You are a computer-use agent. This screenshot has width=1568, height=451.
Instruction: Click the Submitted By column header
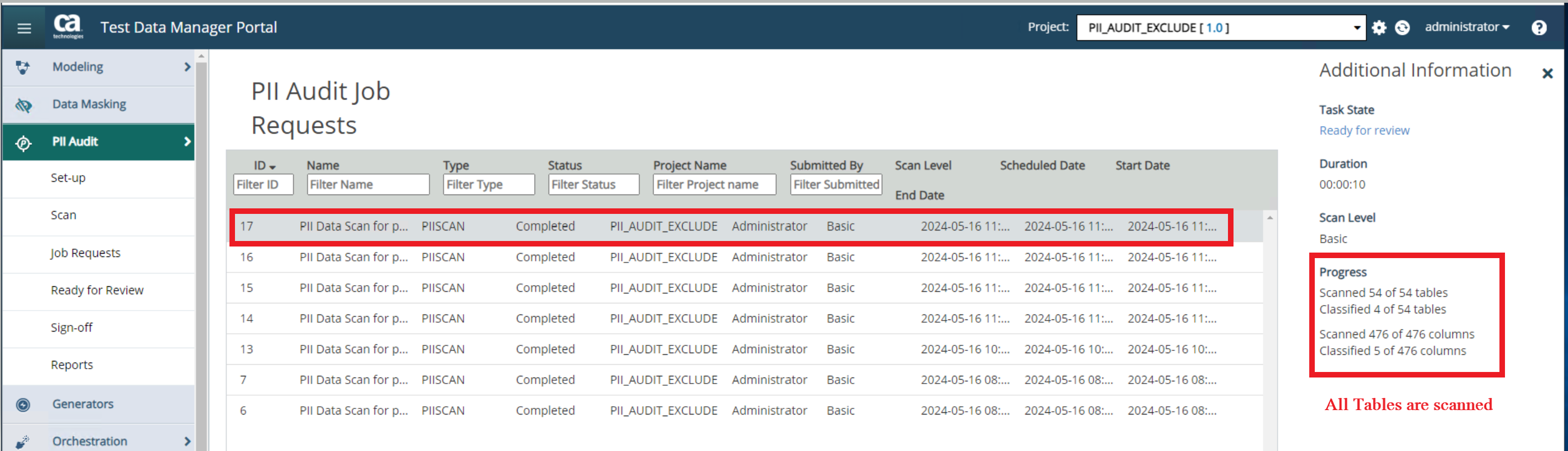tap(827, 166)
